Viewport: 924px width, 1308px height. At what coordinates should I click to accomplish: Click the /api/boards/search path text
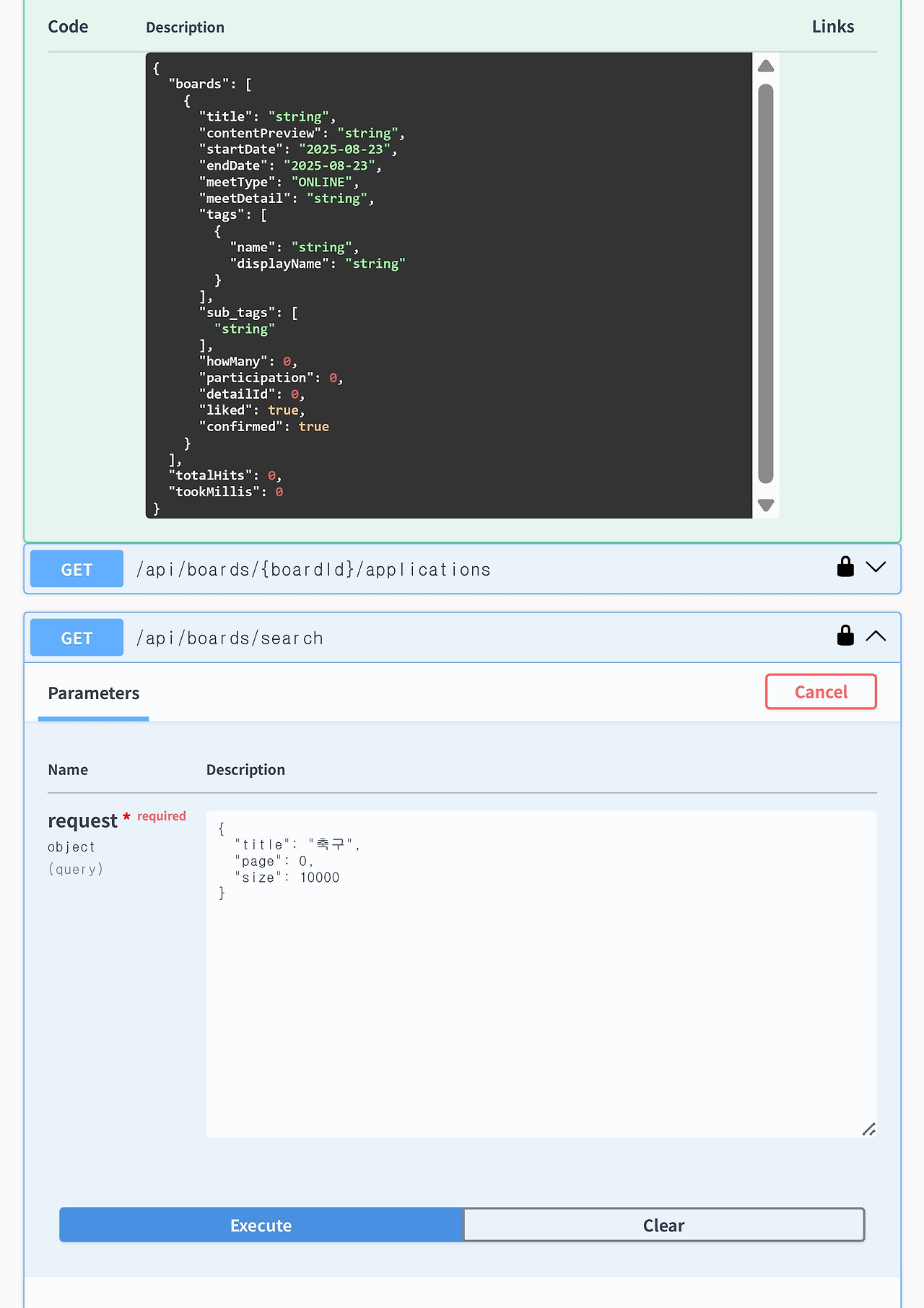pyautogui.click(x=230, y=638)
